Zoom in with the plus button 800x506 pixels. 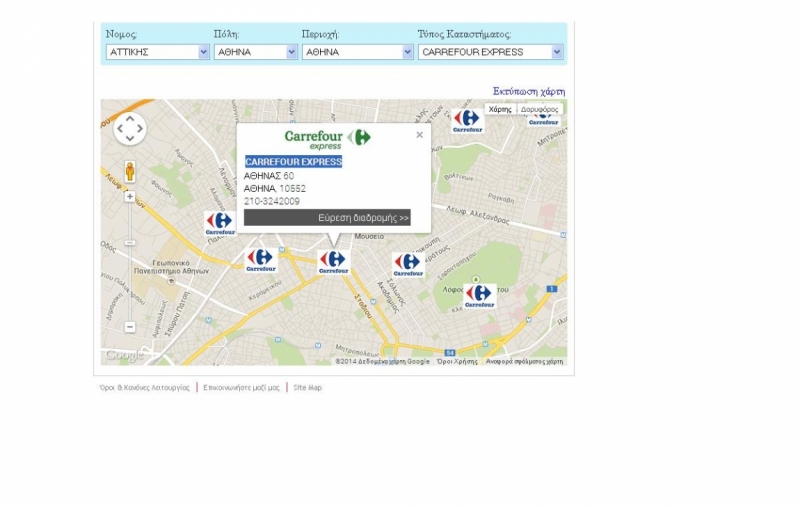coord(130,197)
